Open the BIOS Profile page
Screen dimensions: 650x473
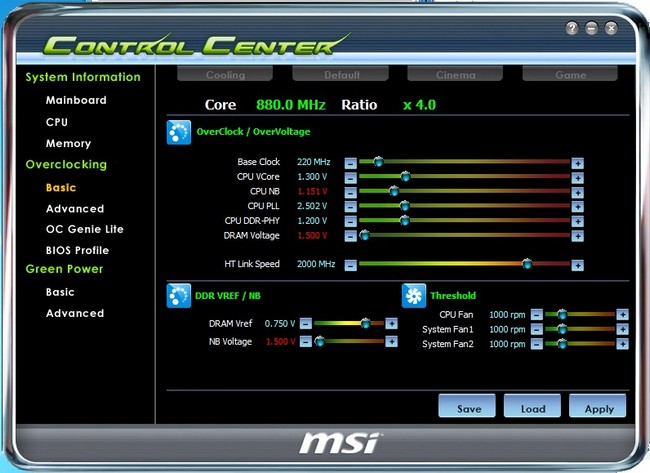(x=78, y=250)
